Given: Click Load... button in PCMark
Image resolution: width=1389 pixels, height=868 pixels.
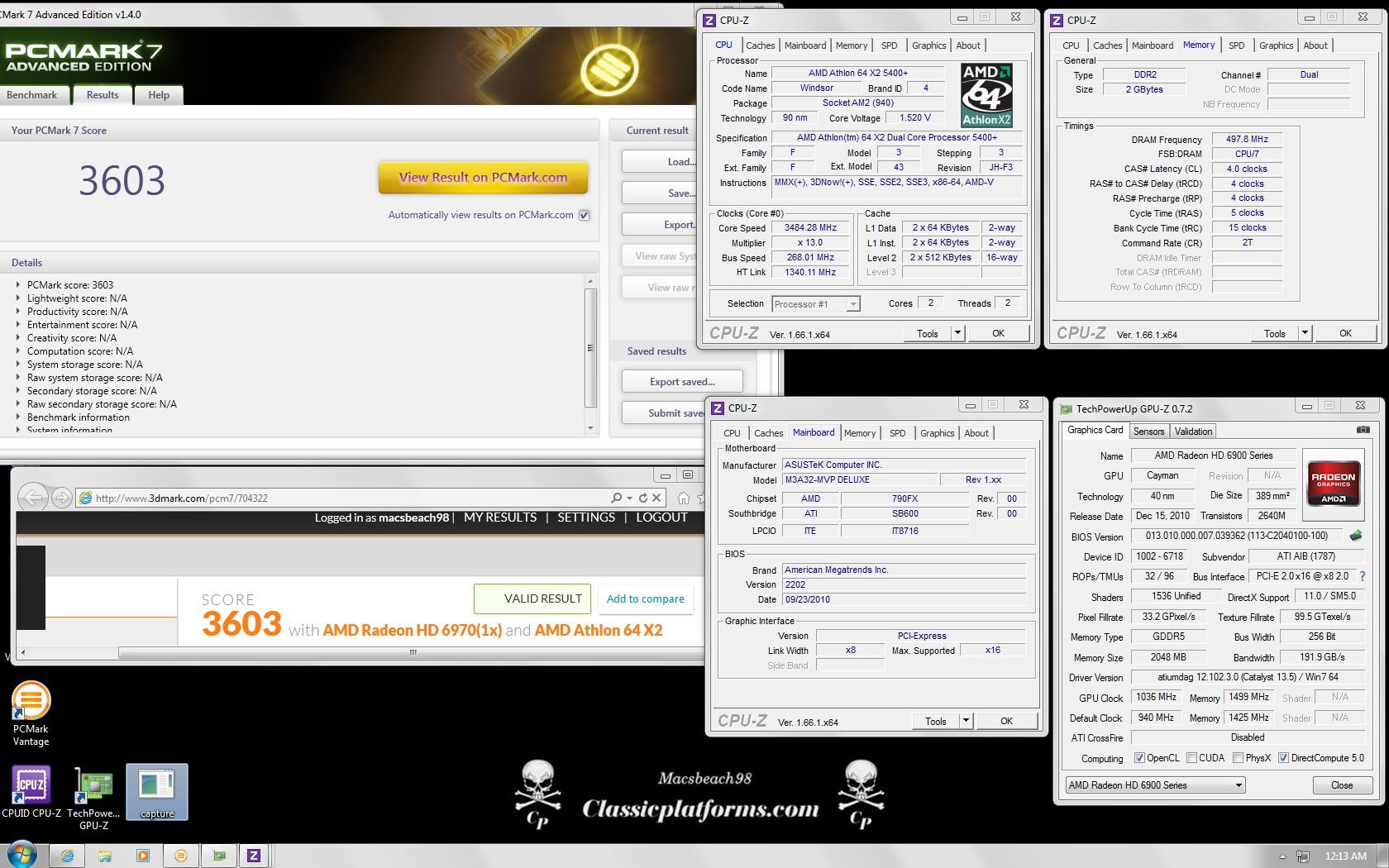Looking at the screenshot, I should coord(660,162).
